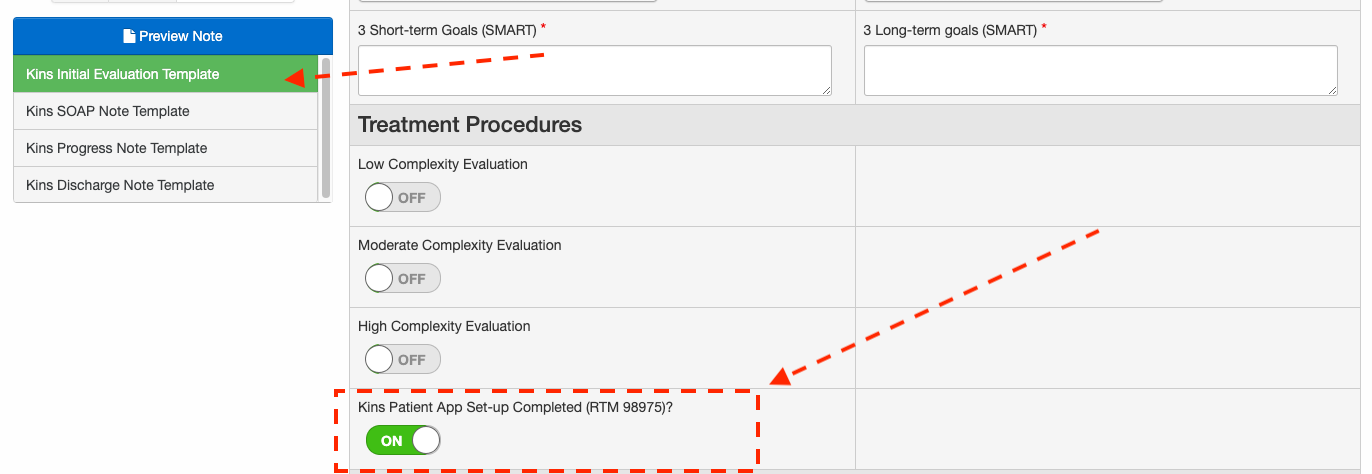Toggle High Complexity Evaluation on
The width and height of the screenshot is (1372, 474).
[403, 360]
